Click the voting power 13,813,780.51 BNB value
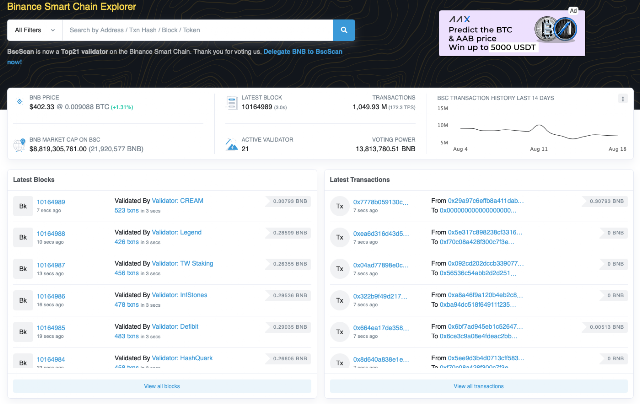640x404 pixels. click(385, 149)
